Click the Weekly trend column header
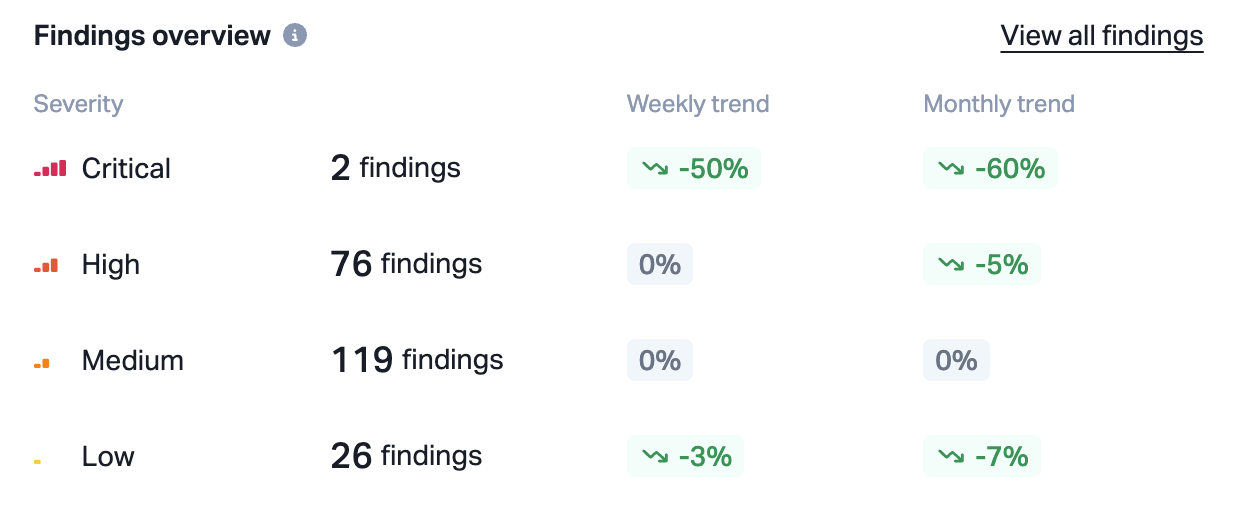Viewport: 1240px width, 518px height. [x=698, y=104]
